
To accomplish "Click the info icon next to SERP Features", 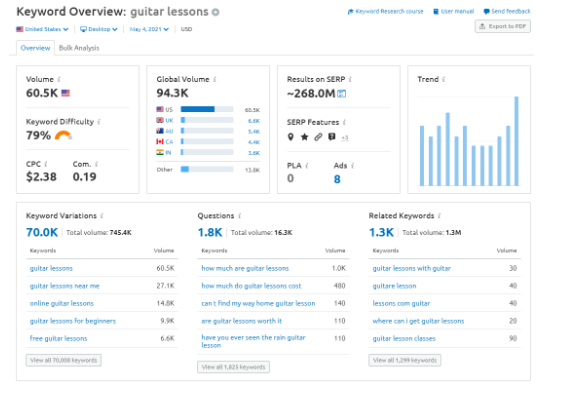I will point(344,122).
